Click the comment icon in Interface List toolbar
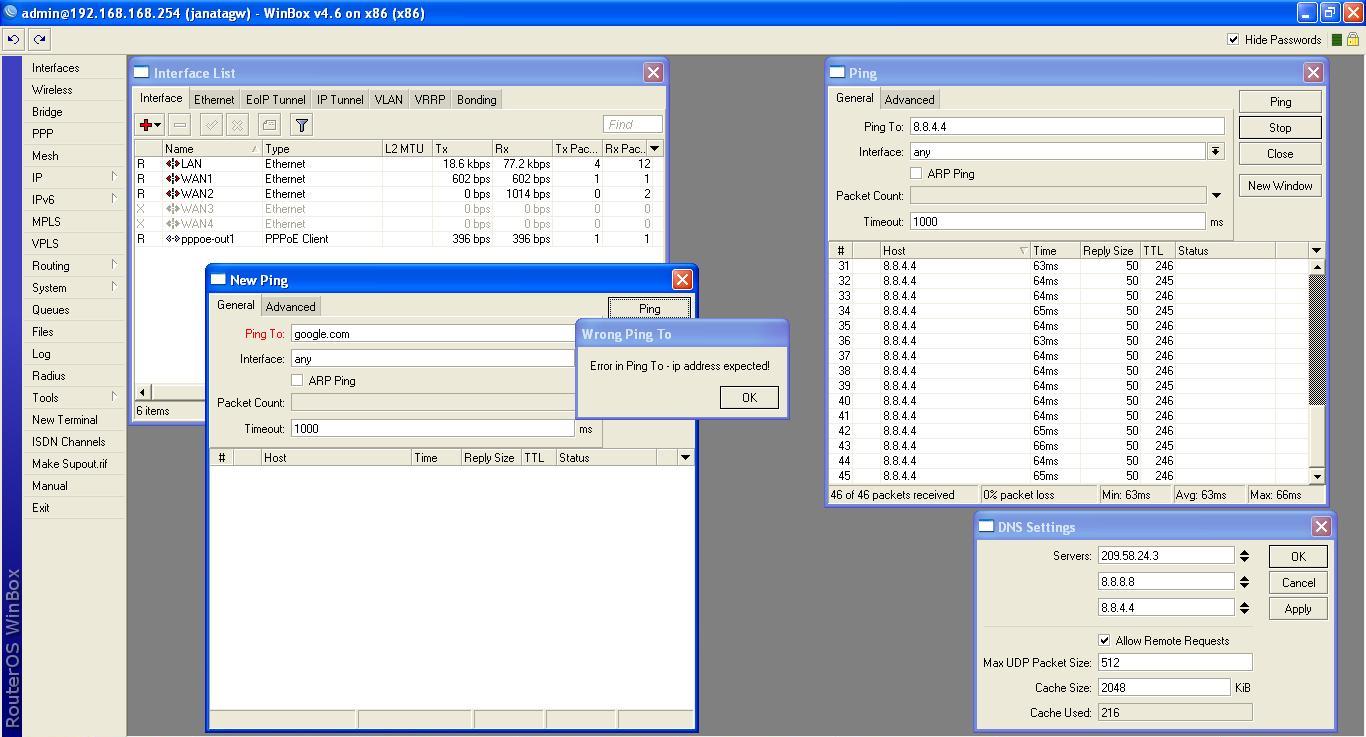Screen dimensions: 1366x737 tap(269, 125)
